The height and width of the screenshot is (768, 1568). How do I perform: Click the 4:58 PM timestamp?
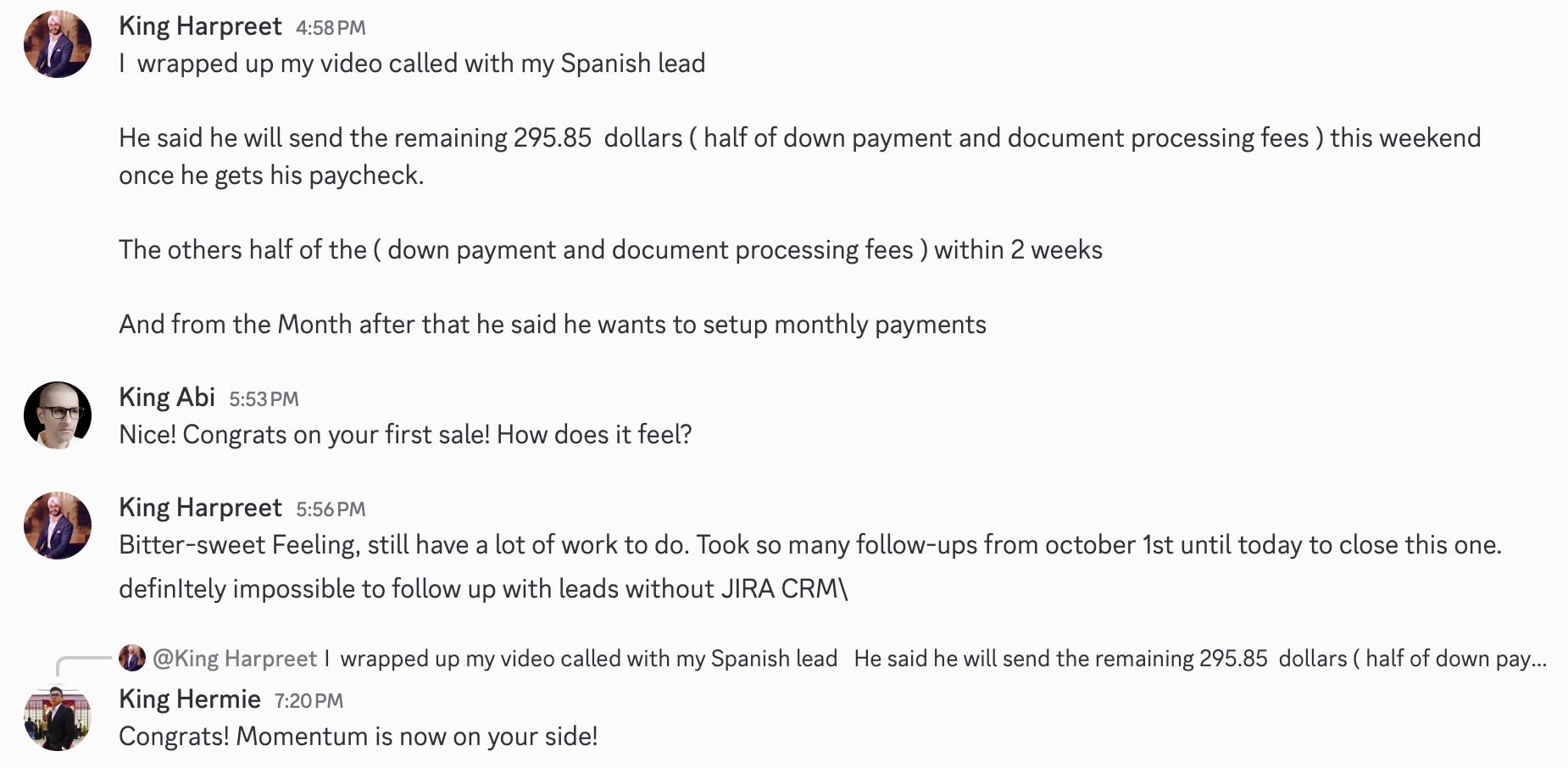[331, 28]
